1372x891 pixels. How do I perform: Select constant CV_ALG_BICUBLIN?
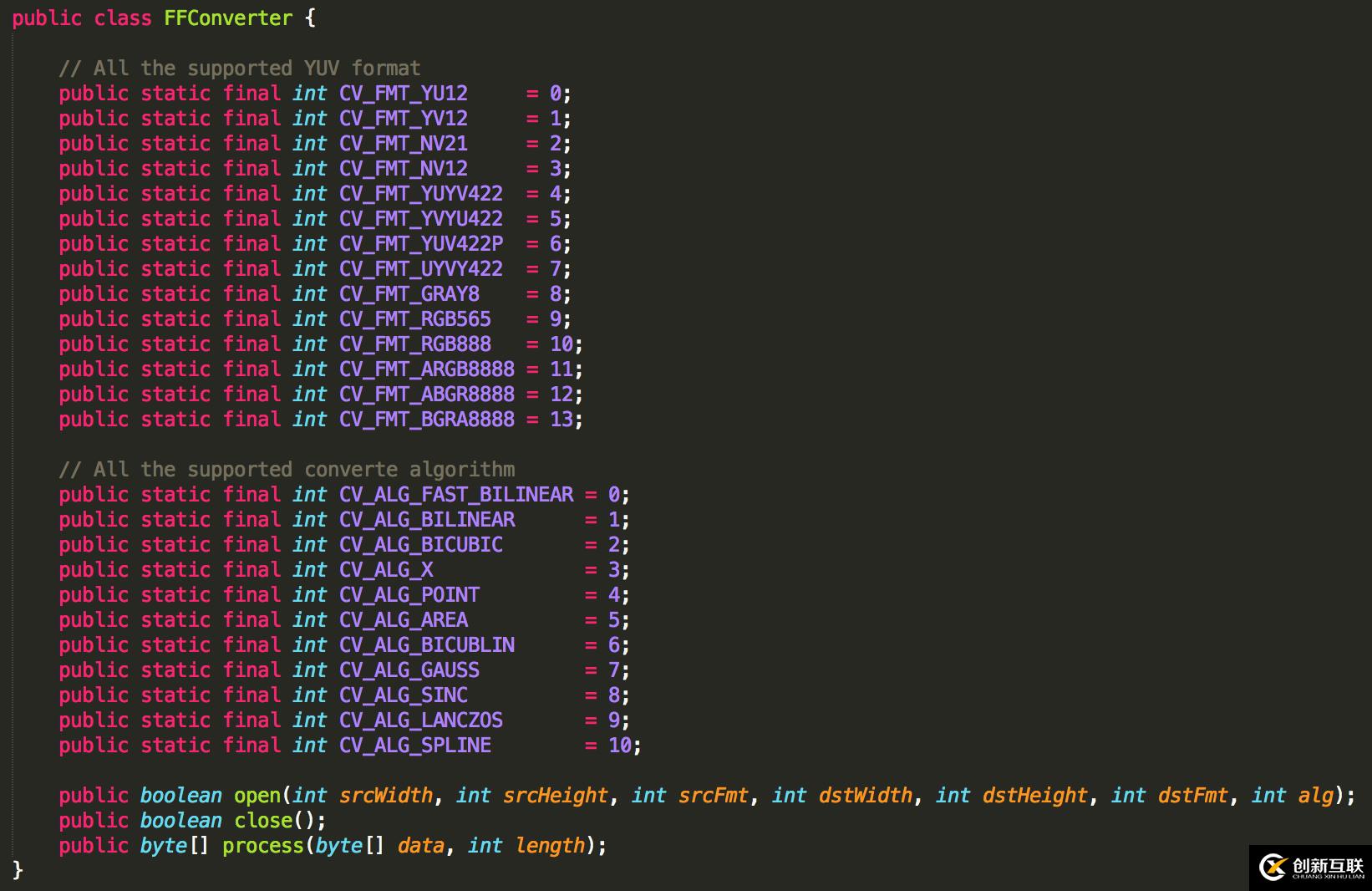(427, 644)
